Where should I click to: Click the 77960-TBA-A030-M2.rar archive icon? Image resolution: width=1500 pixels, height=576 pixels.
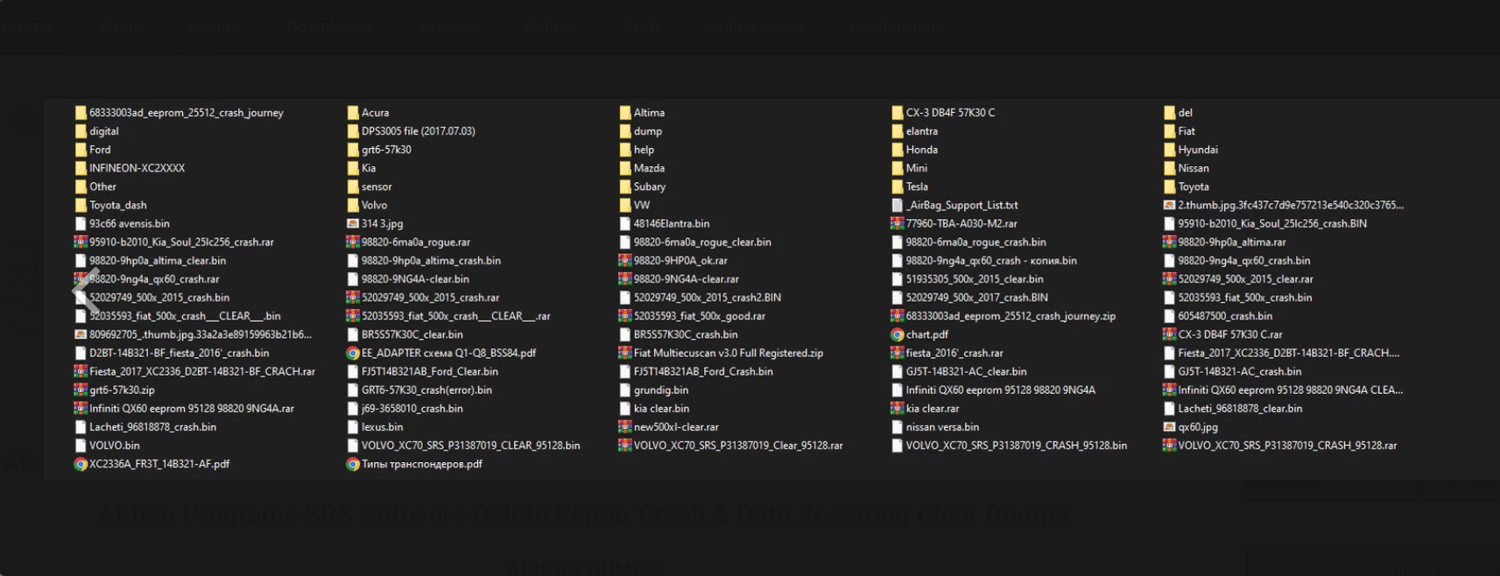897,224
